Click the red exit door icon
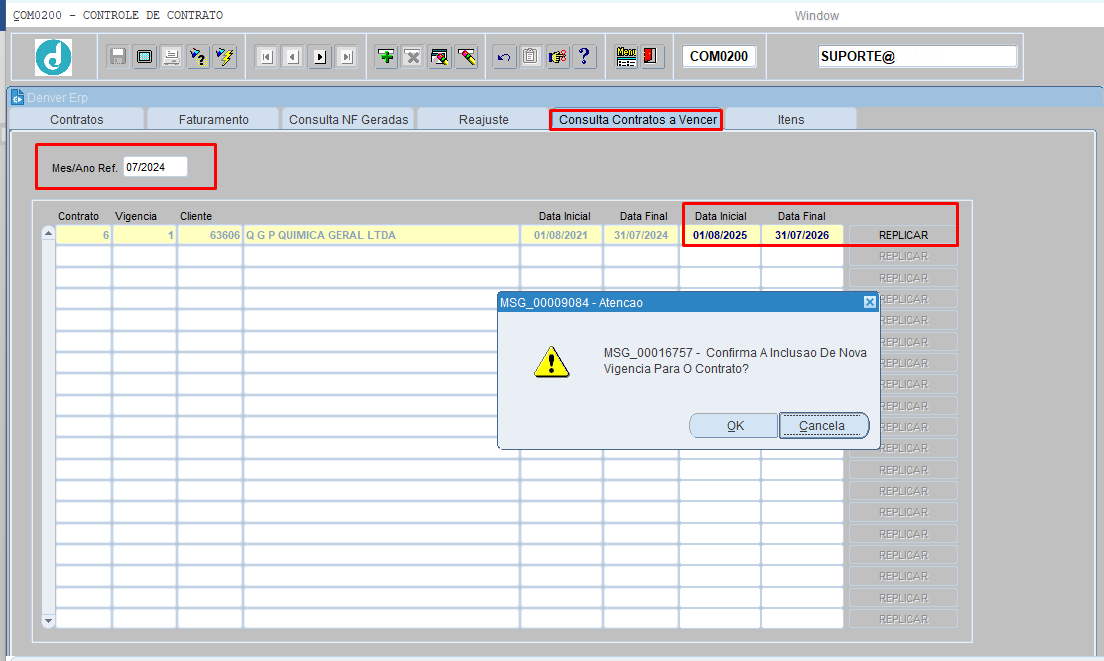Screen dimensions: 1104x661 click(651, 57)
